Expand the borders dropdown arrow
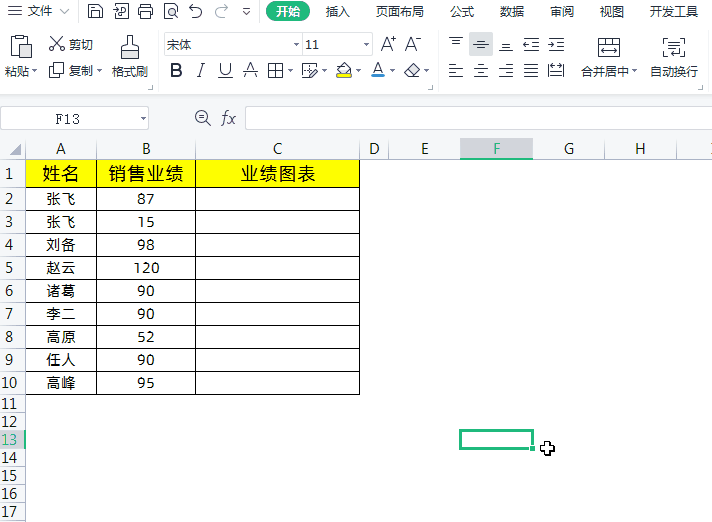Viewport: 712px width, 522px height. [290, 71]
